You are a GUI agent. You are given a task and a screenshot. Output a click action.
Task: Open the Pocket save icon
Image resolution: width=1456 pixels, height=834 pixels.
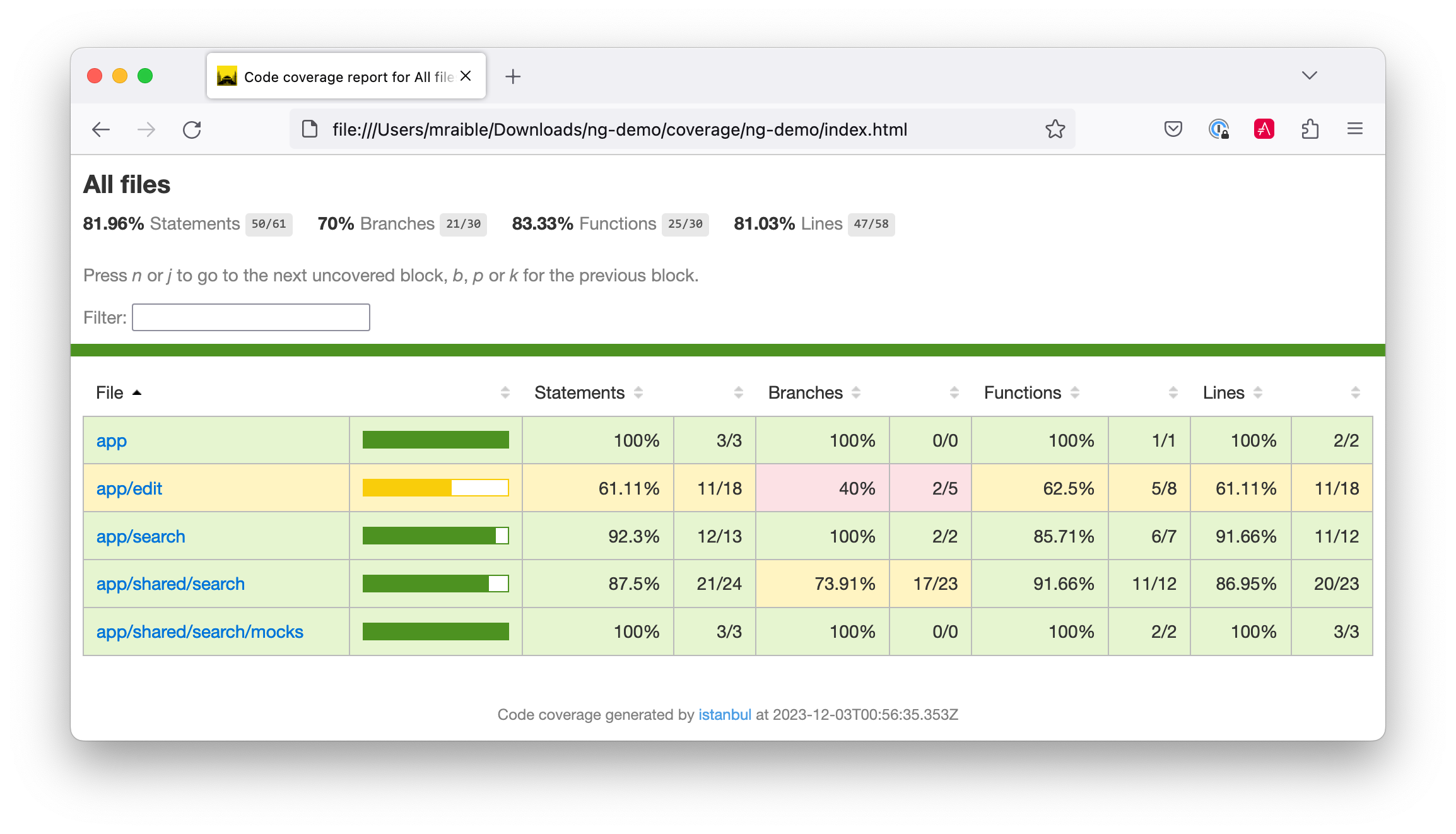click(1173, 129)
